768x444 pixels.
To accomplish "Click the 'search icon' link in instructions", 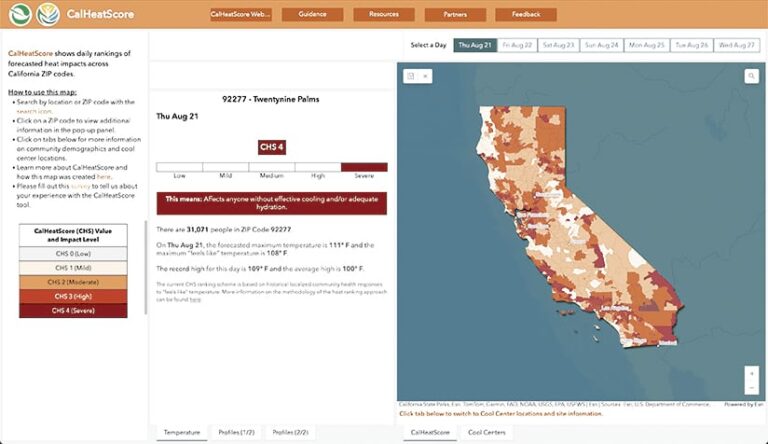I will click(x=34, y=111).
